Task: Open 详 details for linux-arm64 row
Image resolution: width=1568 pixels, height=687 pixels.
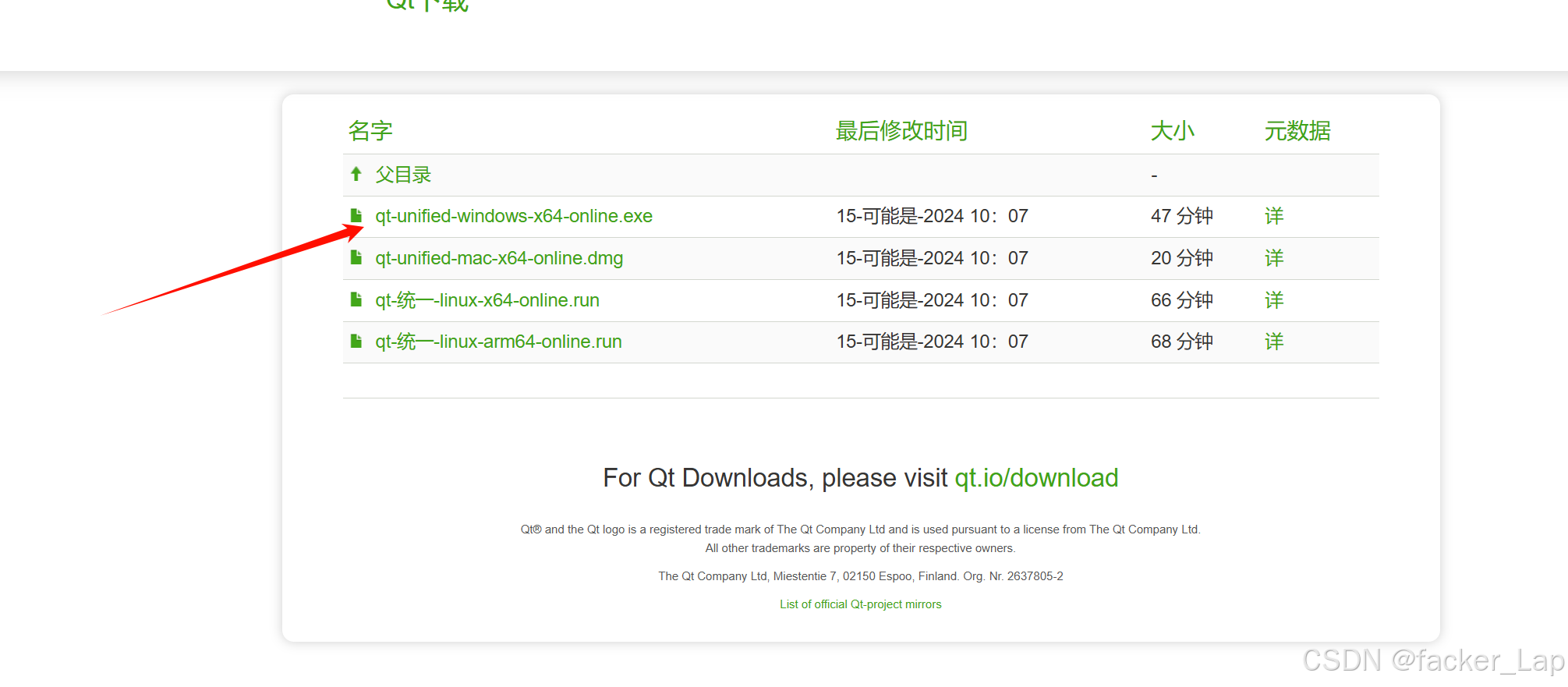Action: (x=1274, y=342)
